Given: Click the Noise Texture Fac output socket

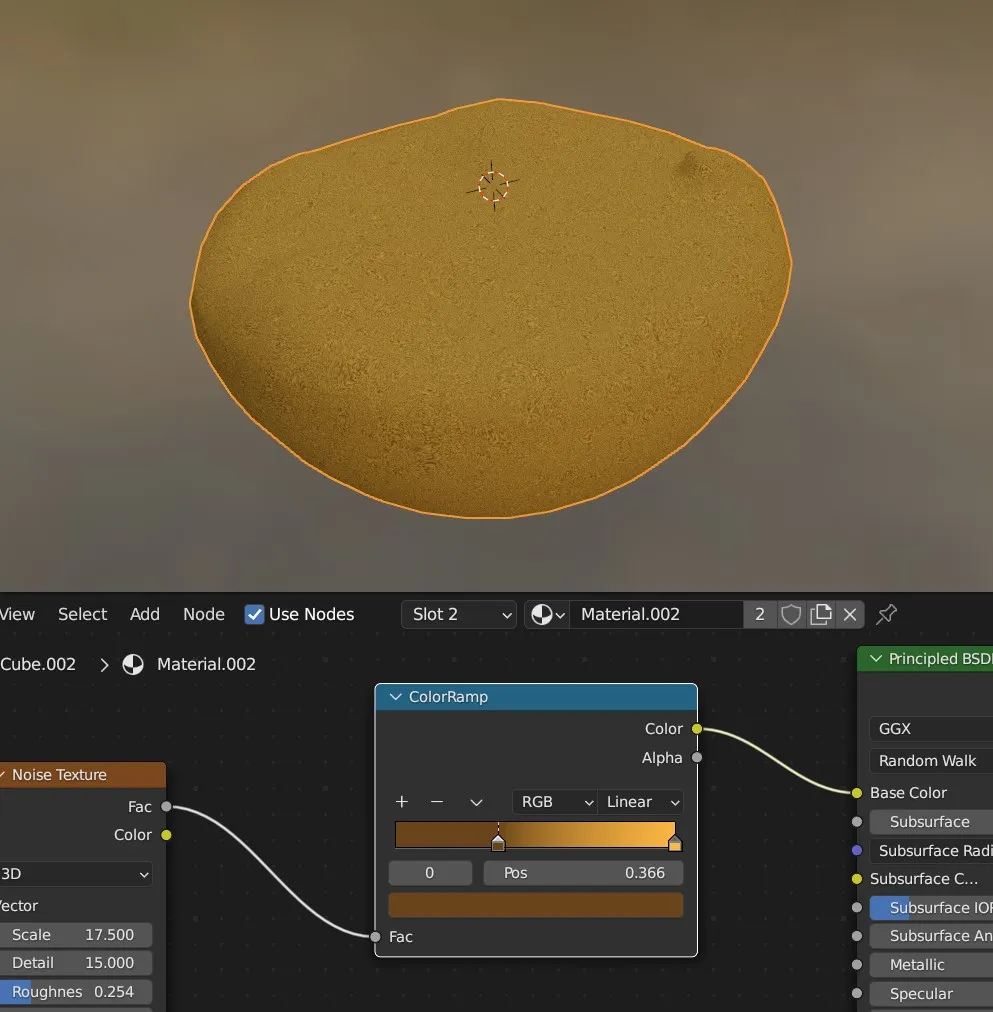Looking at the screenshot, I should pos(166,807).
